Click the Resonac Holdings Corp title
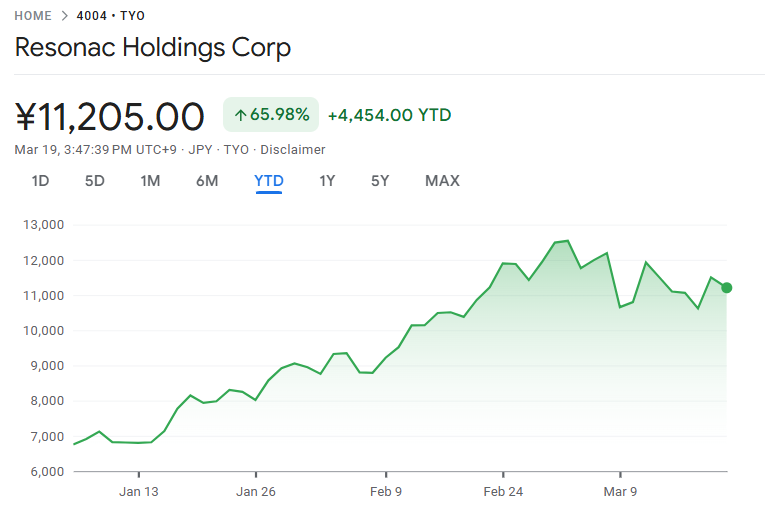The width and height of the screenshot is (765, 512). [x=153, y=47]
